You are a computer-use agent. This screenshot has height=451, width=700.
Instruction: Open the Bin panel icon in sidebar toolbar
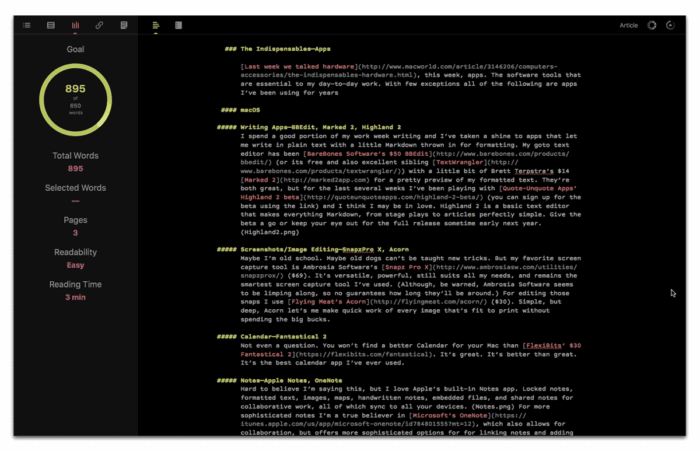[x=51, y=25]
